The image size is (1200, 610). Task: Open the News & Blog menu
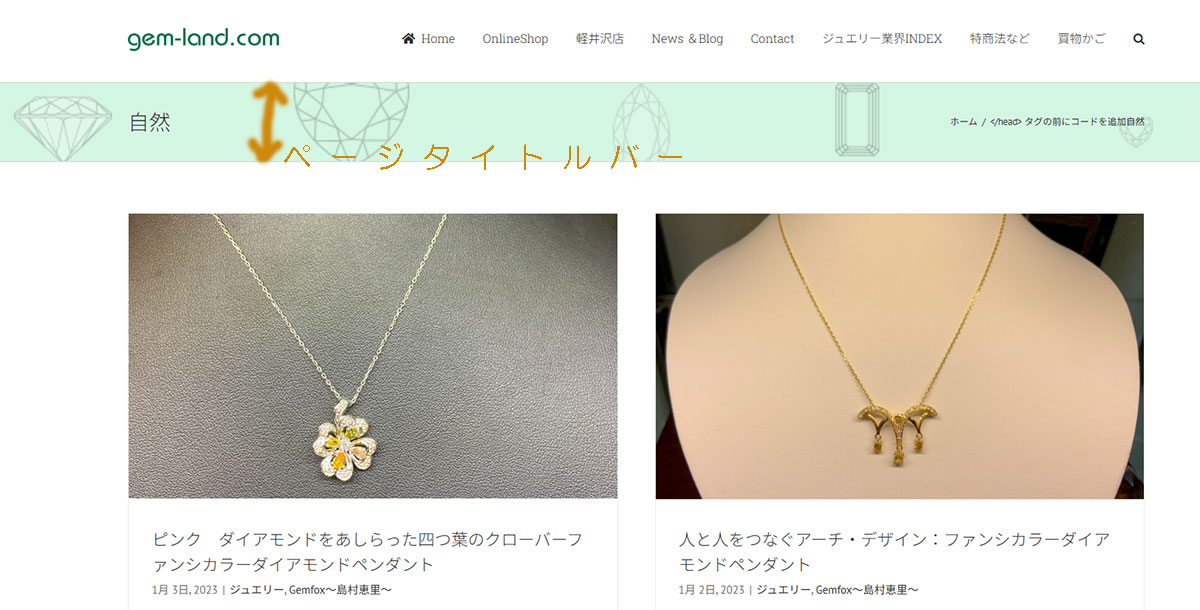tap(687, 39)
